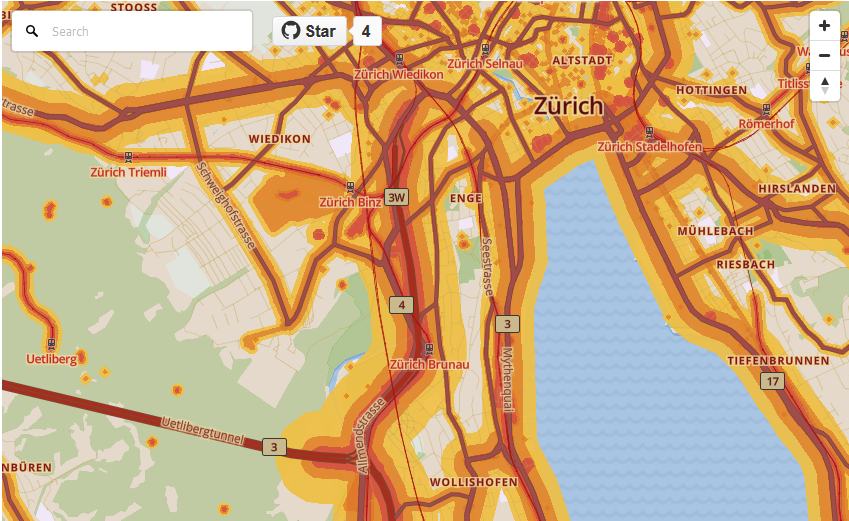Select the Zürich Brunau station icon
The width and height of the screenshot is (849, 521).
[429, 349]
